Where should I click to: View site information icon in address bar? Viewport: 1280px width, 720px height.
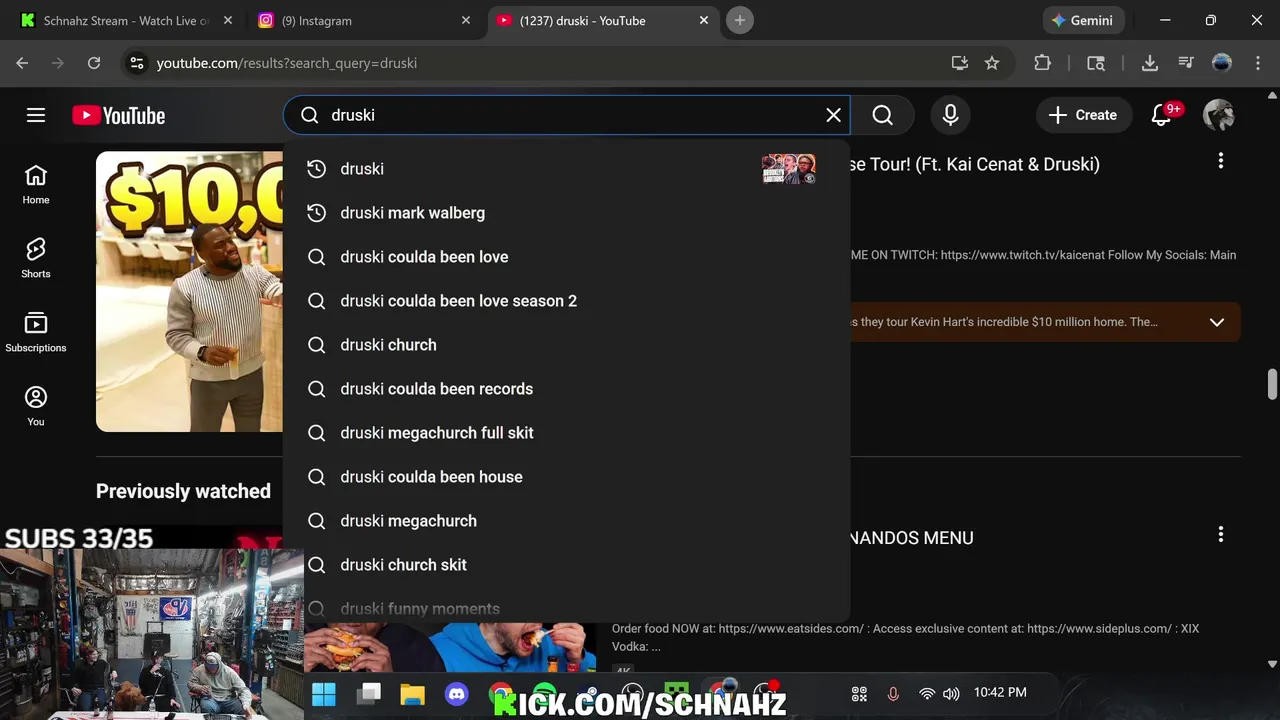coord(137,63)
